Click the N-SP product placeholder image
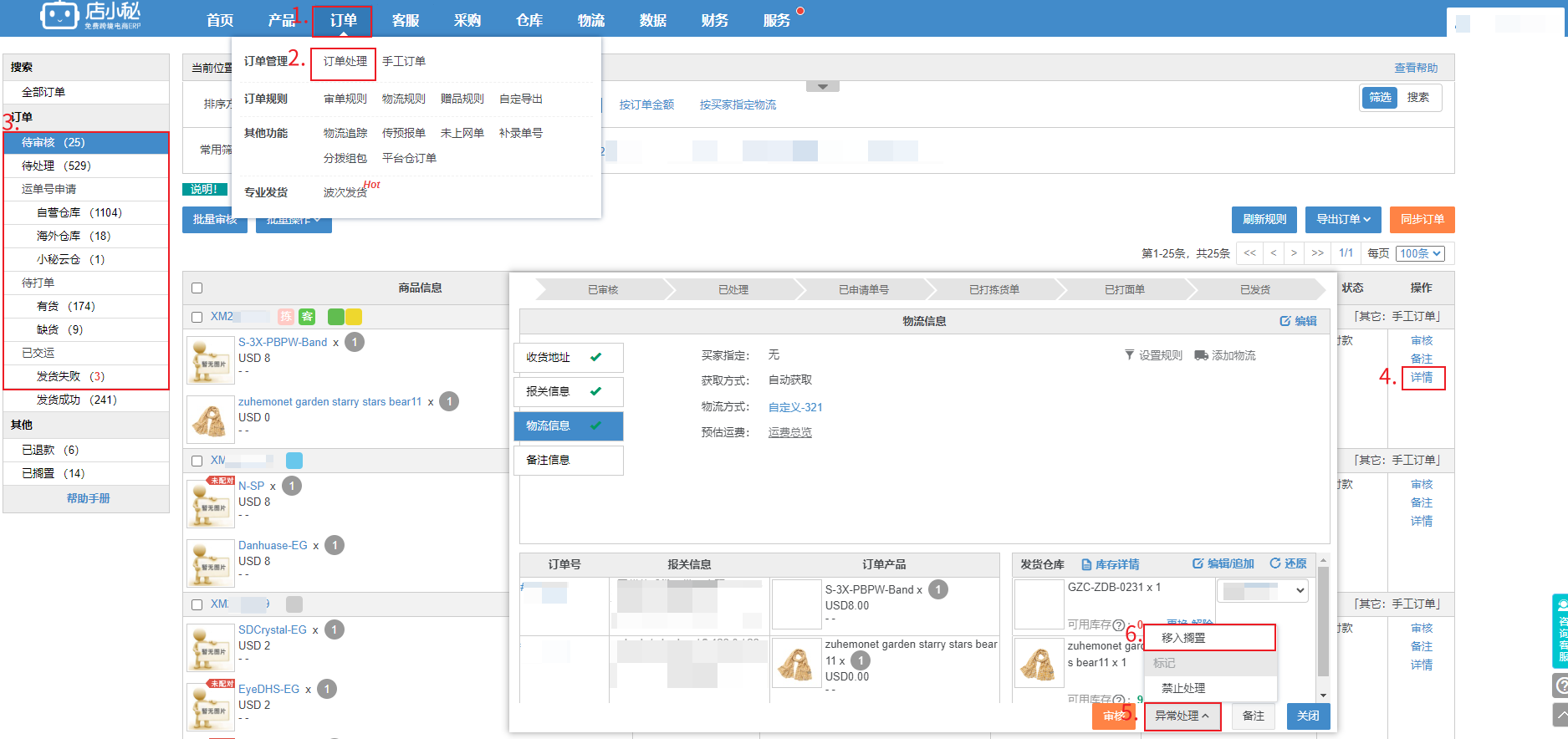 pyautogui.click(x=209, y=504)
